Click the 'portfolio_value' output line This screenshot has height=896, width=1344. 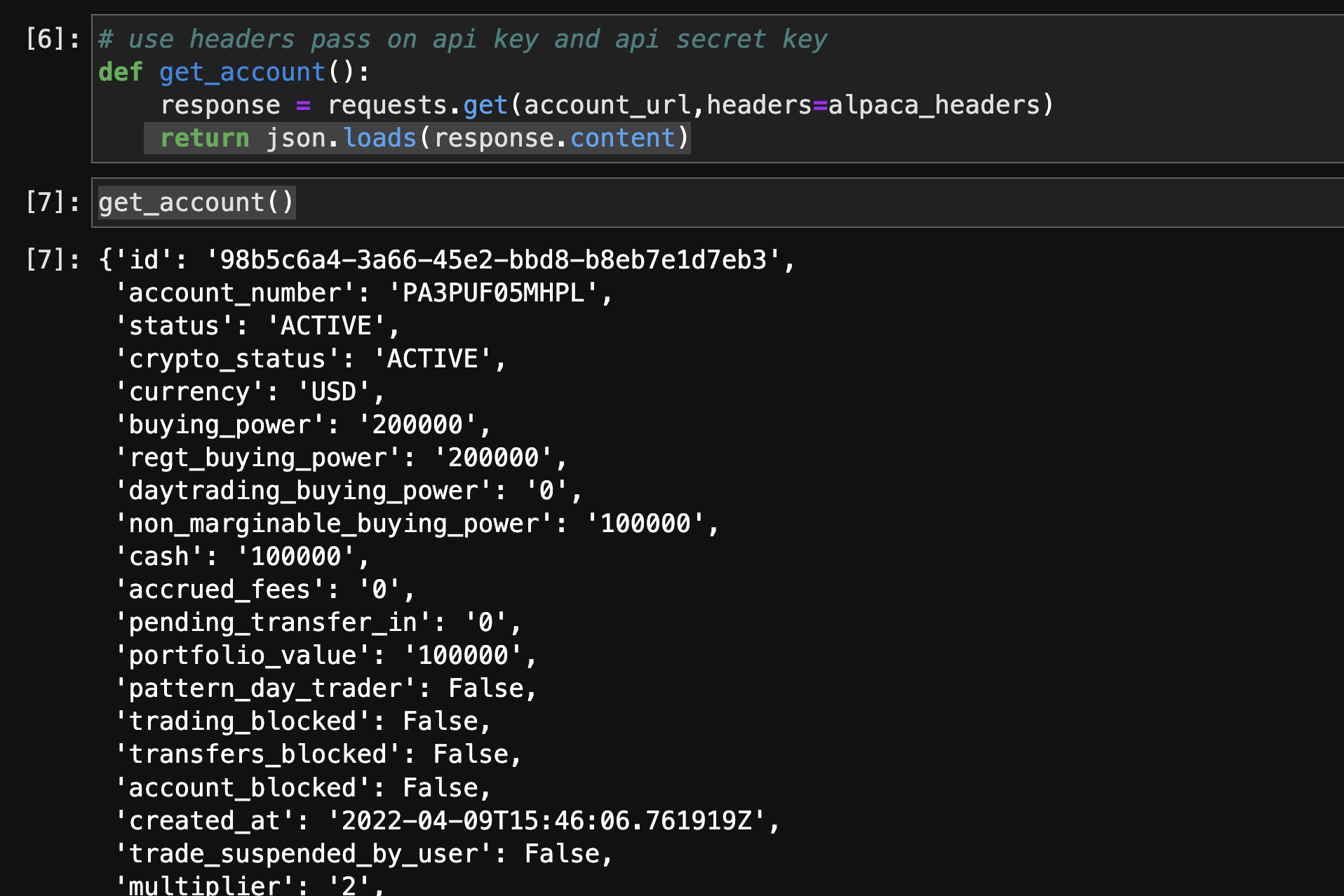(325, 656)
